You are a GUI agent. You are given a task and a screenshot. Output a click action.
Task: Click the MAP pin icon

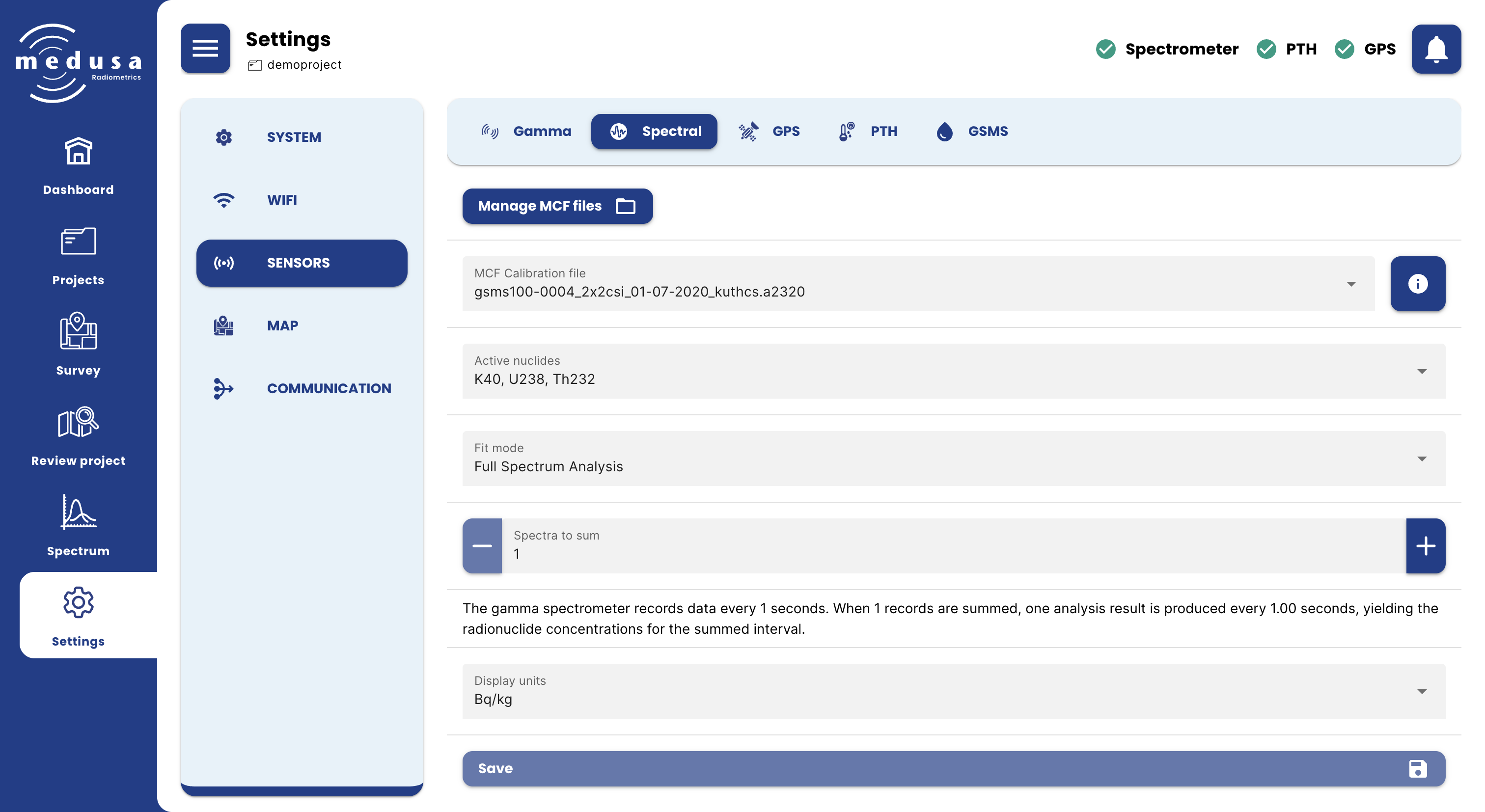tap(223, 325)
